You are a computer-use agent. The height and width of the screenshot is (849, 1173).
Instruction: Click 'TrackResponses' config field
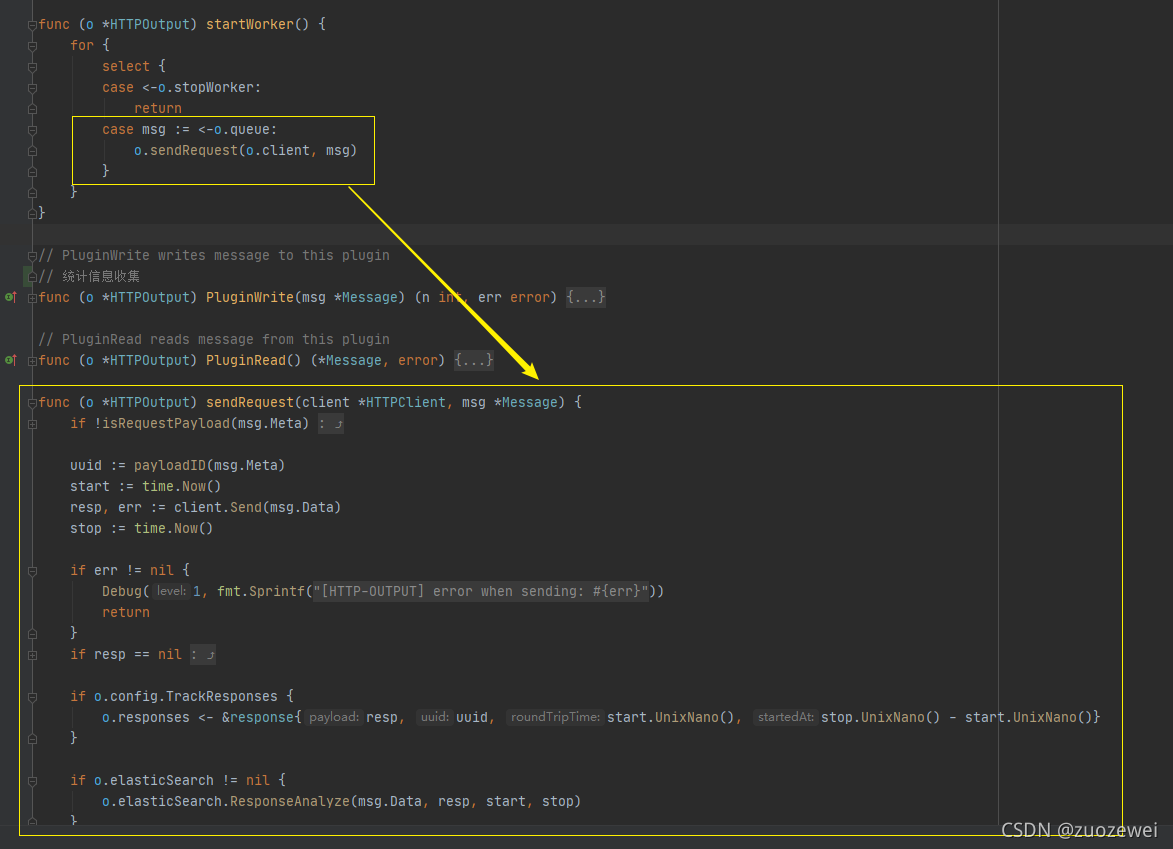click(221, 696)
